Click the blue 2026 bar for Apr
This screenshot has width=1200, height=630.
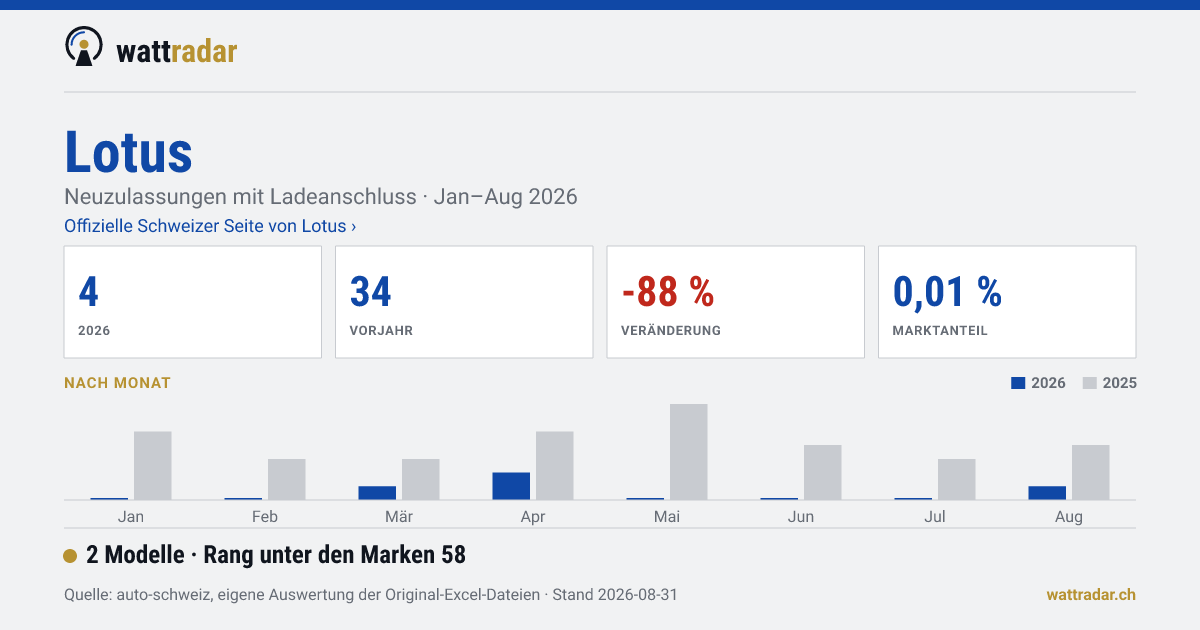[511, 486]
